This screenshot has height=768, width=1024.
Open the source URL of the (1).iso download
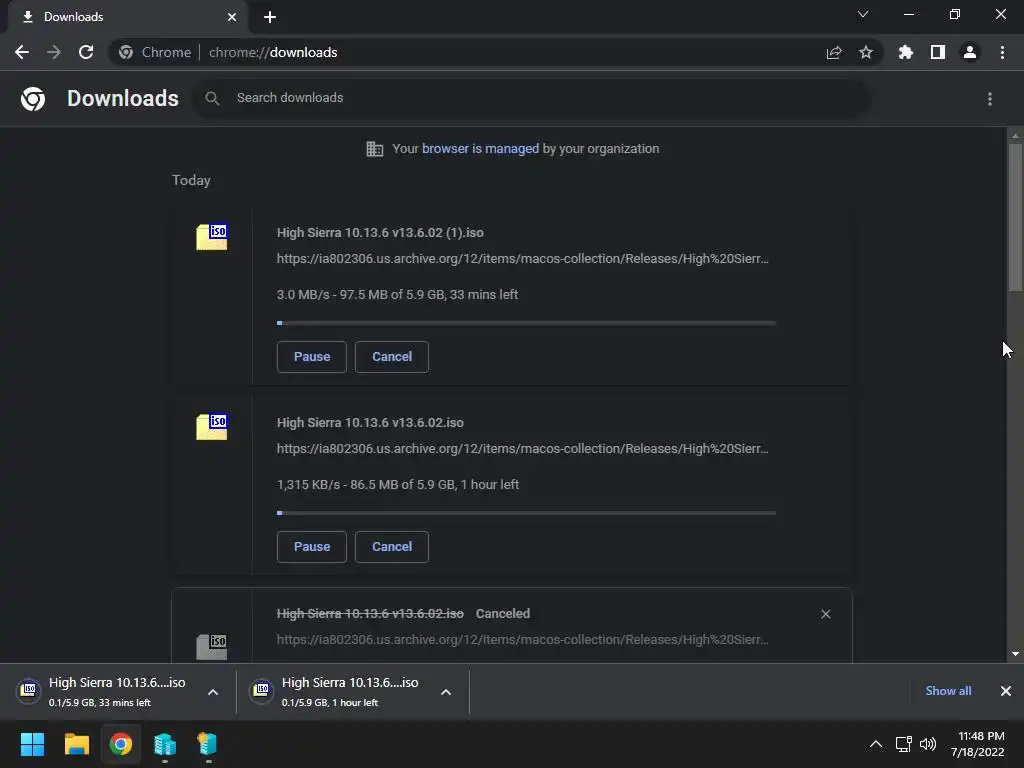pyautogui.click(x=522, y=259)
